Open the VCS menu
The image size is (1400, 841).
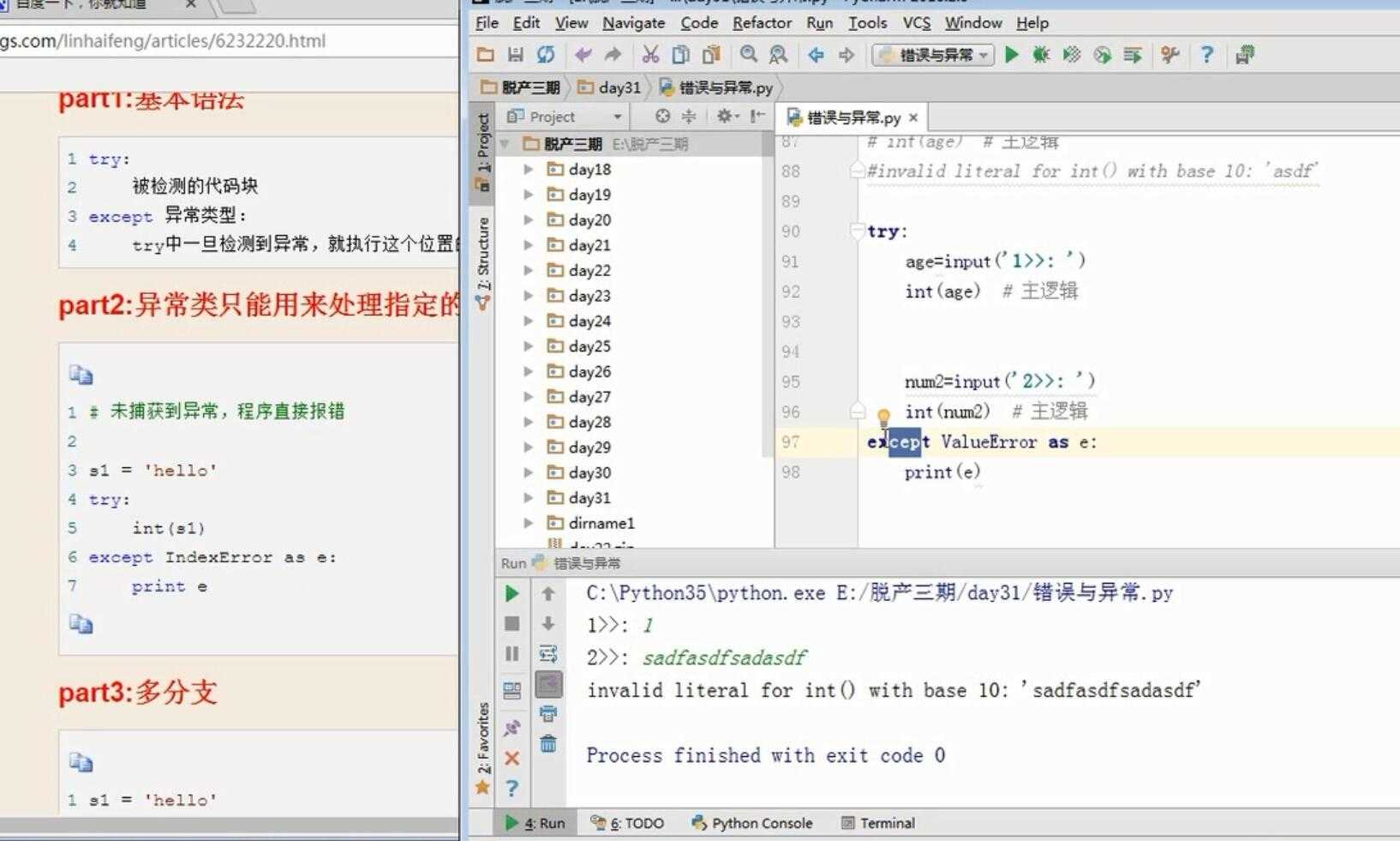tap(916, 23)
